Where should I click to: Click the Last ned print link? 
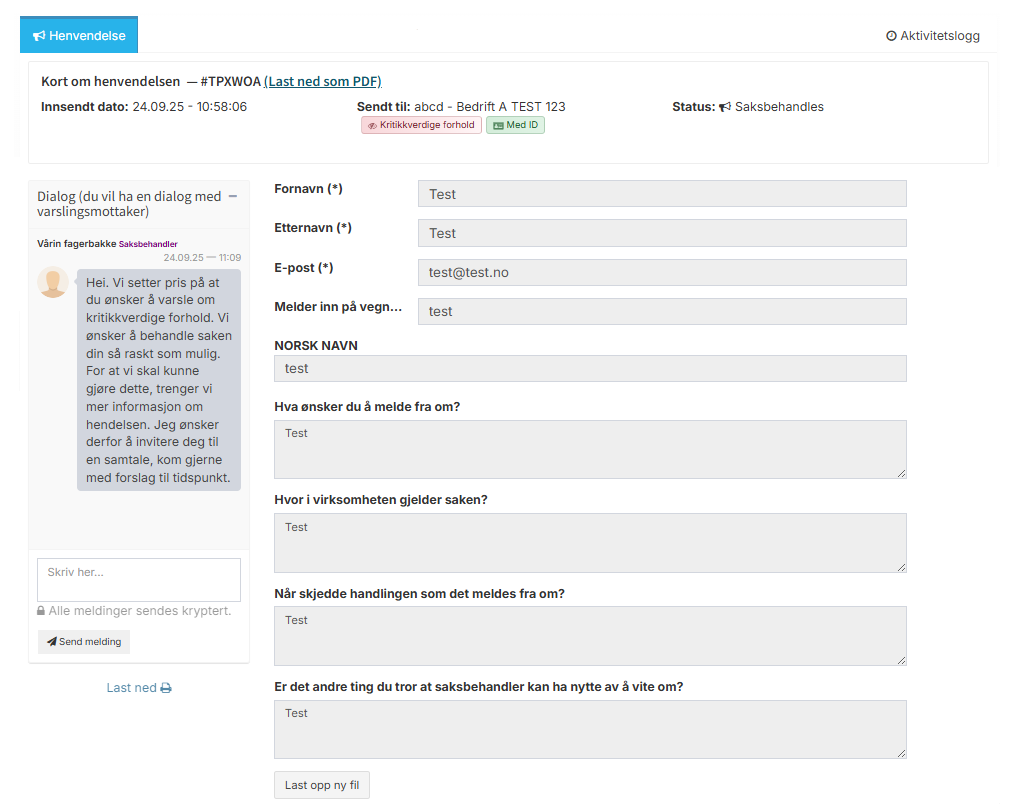point(139,688)
